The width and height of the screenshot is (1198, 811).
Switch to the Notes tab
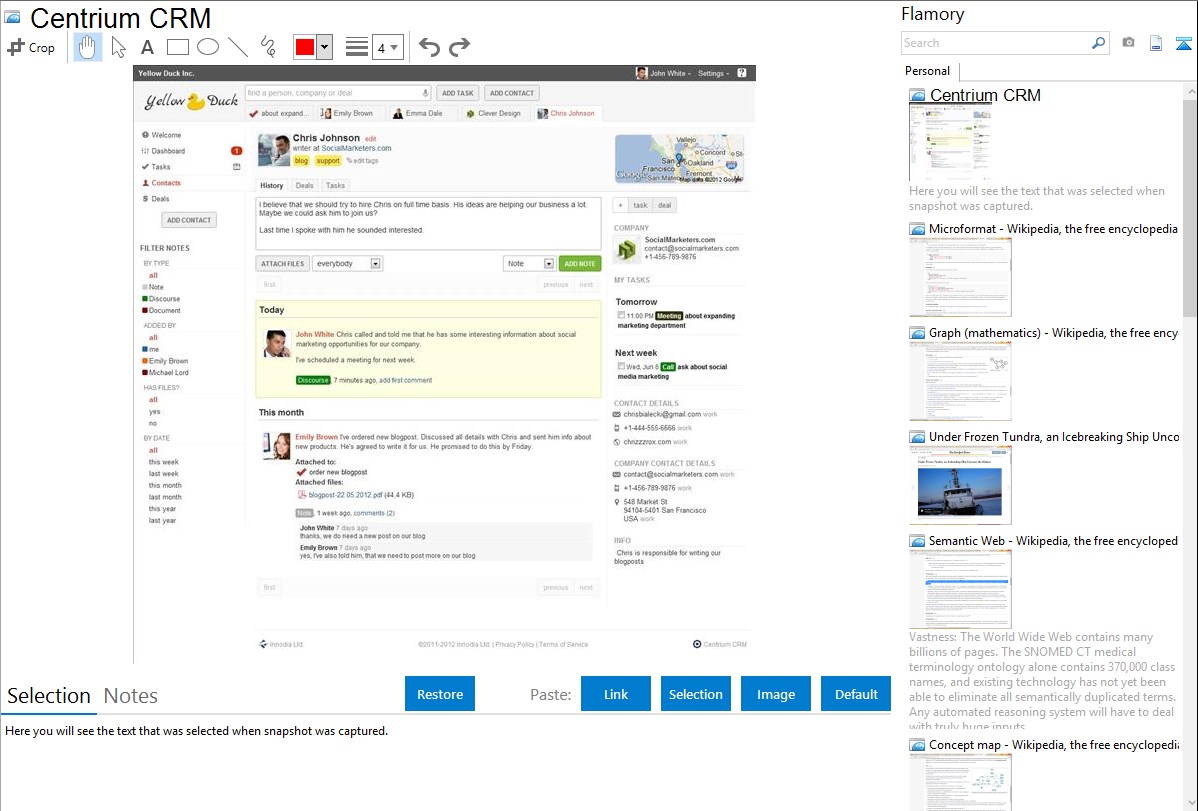pyautogui.click(x=131, y=696)
